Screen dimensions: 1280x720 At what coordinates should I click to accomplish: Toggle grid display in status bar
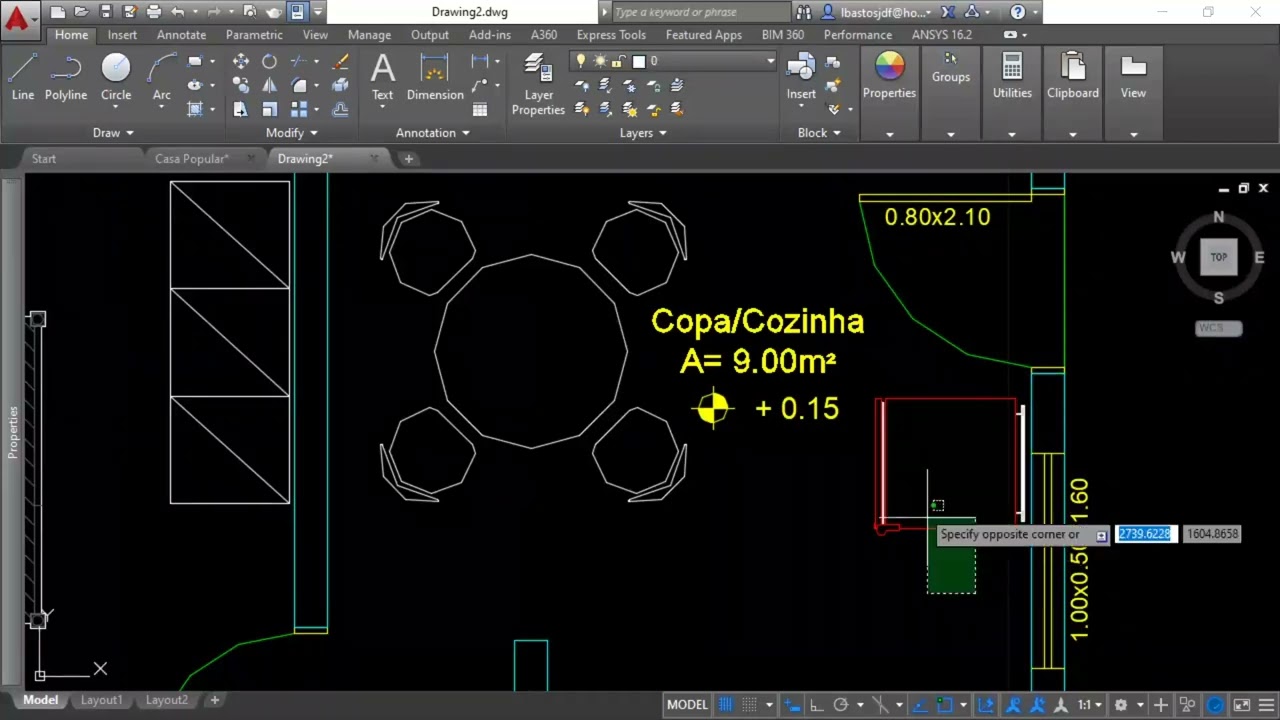click(x=726, y=705)
